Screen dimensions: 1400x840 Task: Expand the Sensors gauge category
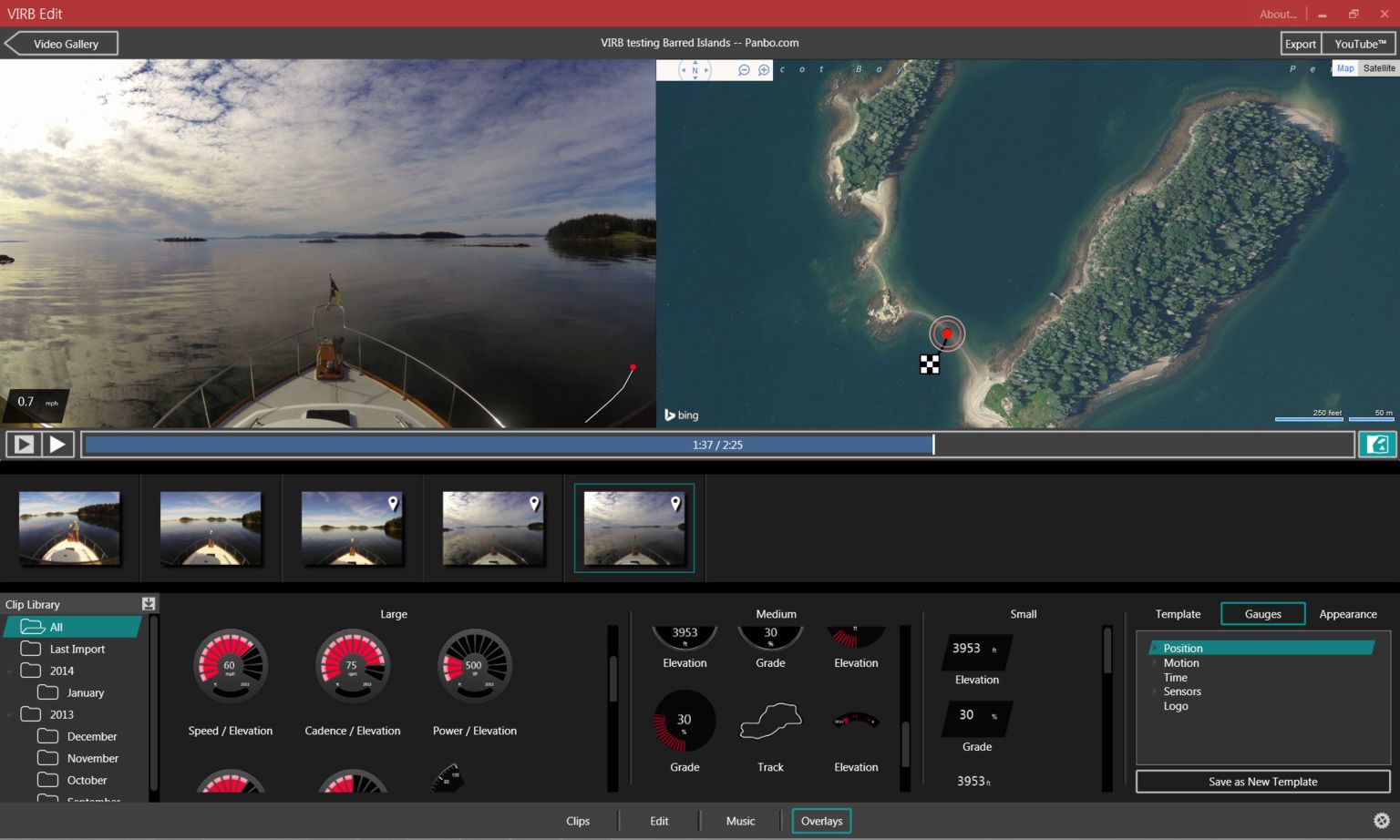1155,691
